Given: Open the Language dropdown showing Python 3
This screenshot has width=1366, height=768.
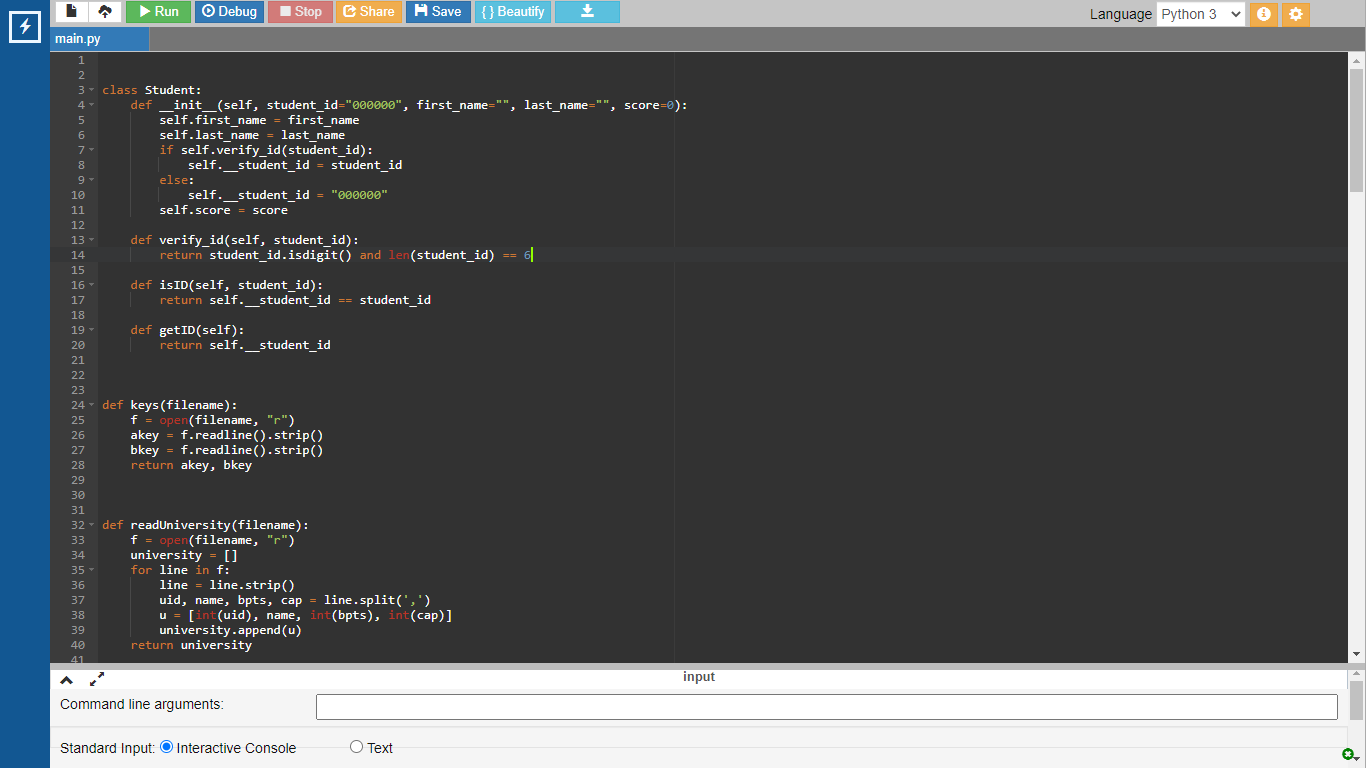Looking at the screenshot, I should pos(1200,14).
